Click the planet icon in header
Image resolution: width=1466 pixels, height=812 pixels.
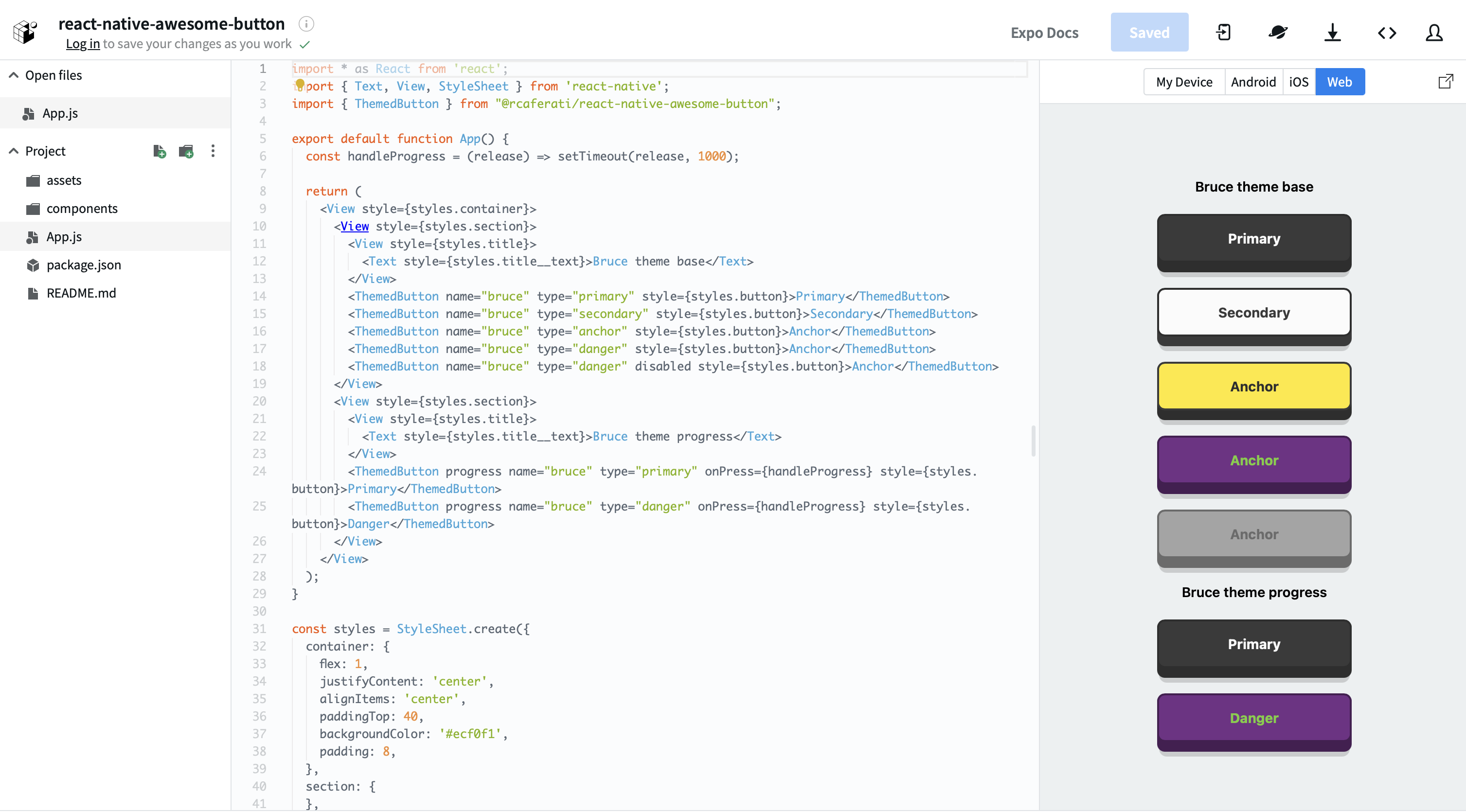pos(1278,33)
